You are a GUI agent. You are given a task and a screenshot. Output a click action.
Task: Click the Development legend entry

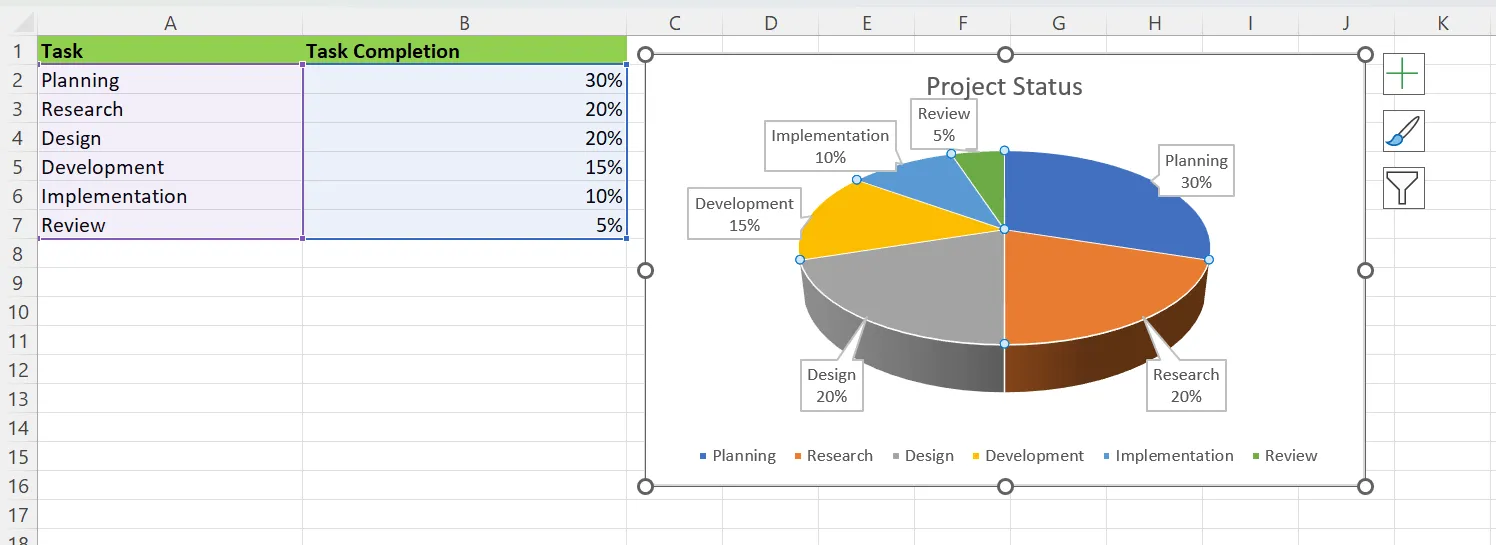(1027, 456)
